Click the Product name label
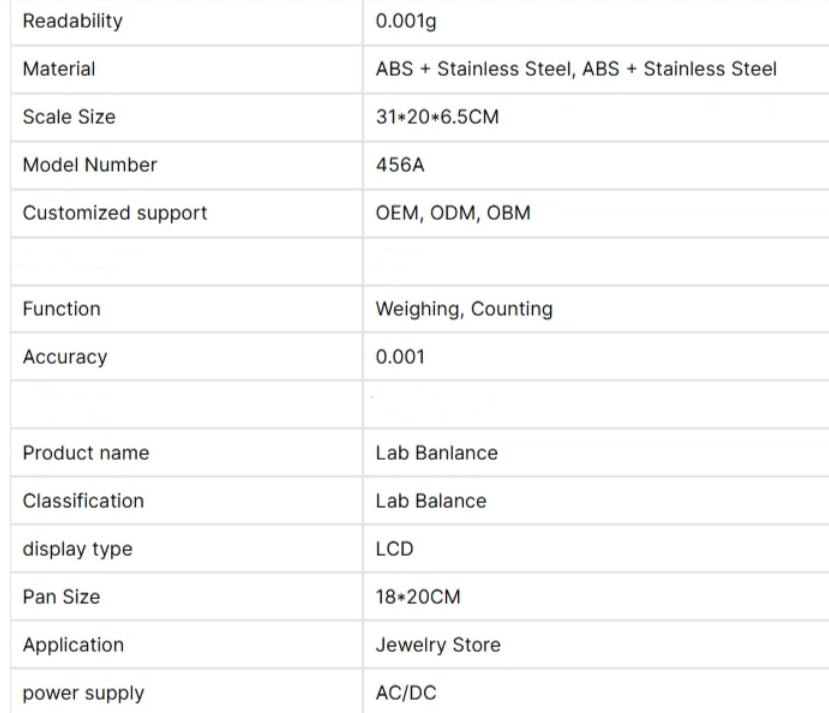The width and height of the screenshot is (829, 713). [x=86, y=453]
